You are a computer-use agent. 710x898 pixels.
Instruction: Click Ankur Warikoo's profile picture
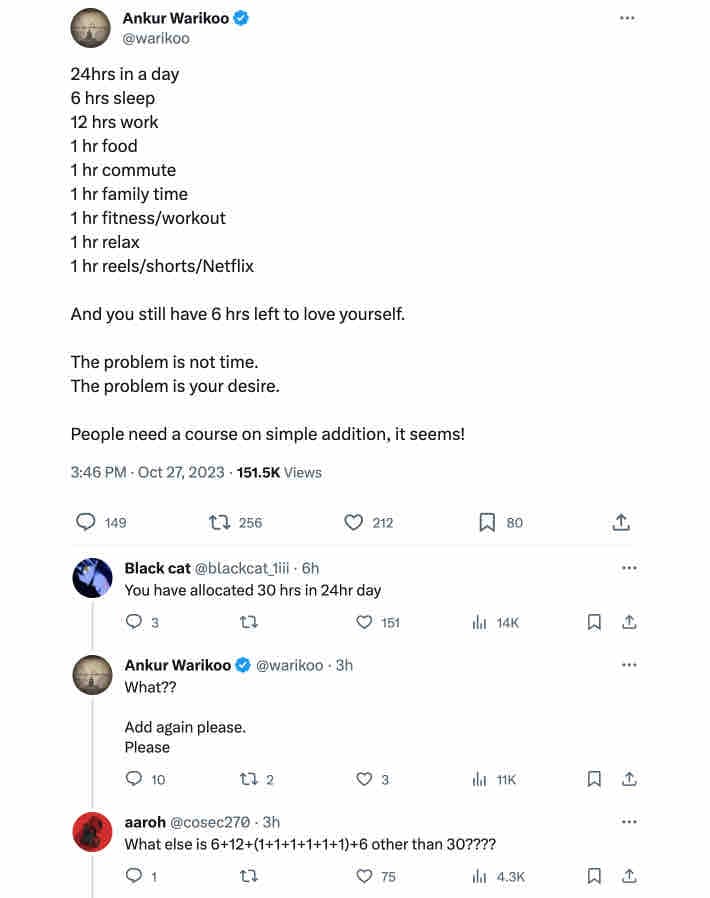point(91,27)
